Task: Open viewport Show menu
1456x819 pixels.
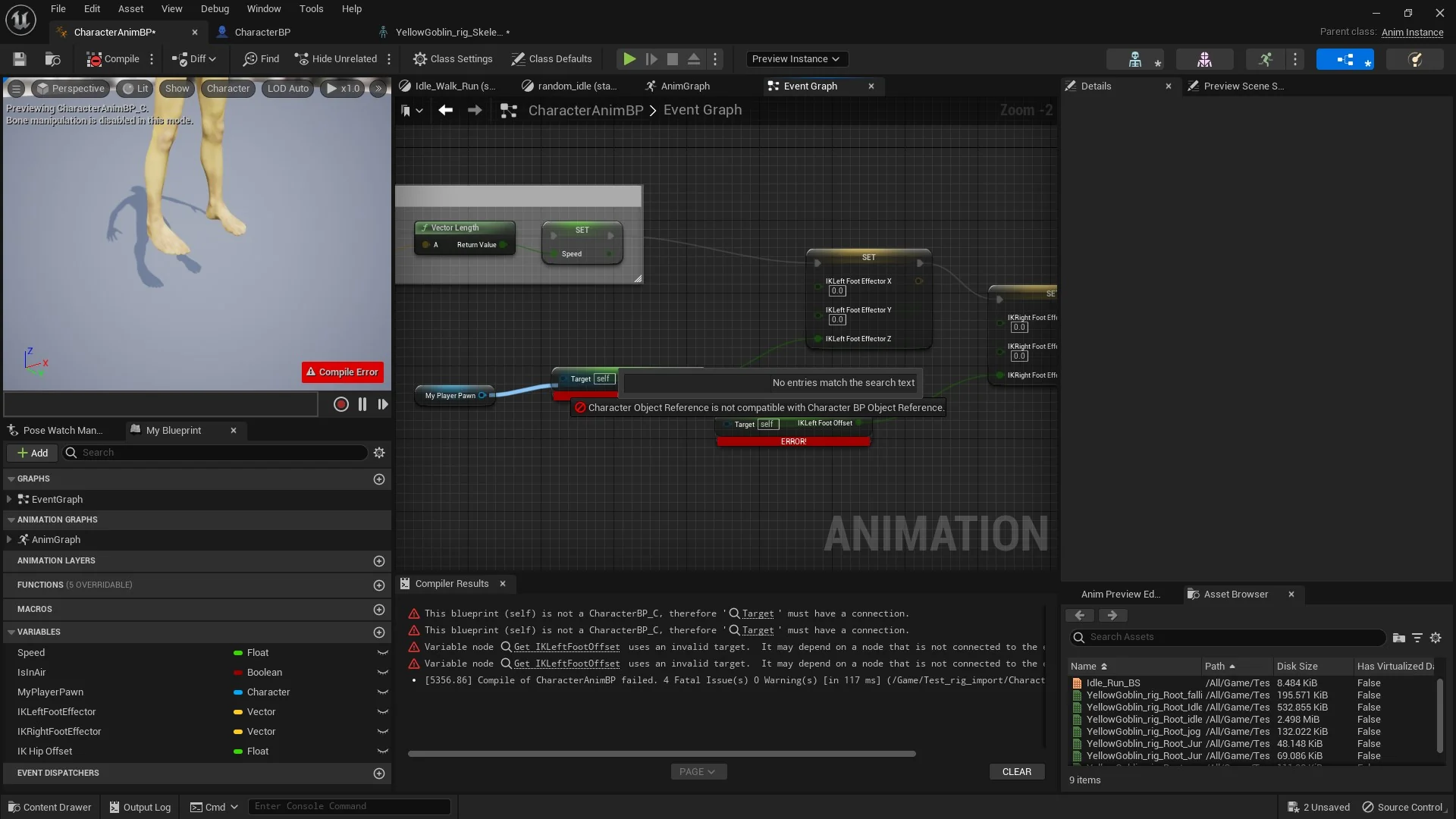Action: point(177,89)
